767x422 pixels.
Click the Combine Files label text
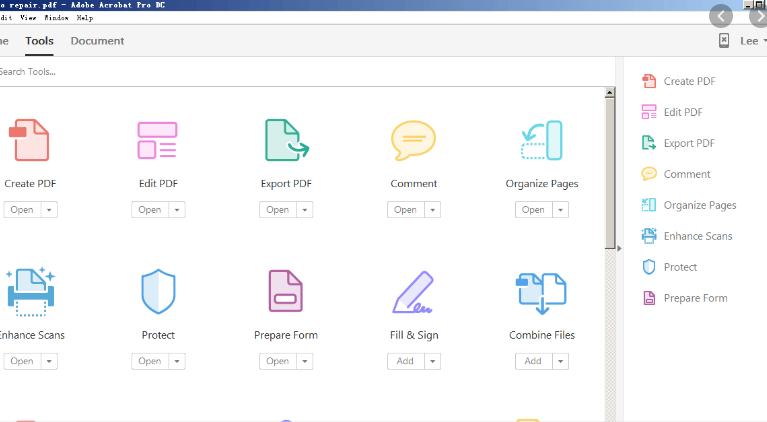[542, 335]
